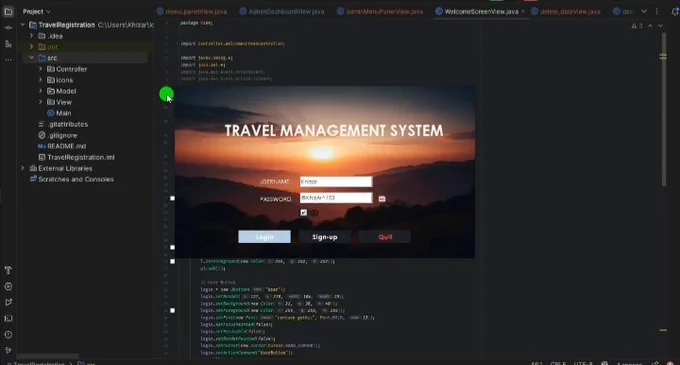Click TravelRegistration breadcrumb in status bar
This screenshot has height=365, width=680.
point(39,363)
